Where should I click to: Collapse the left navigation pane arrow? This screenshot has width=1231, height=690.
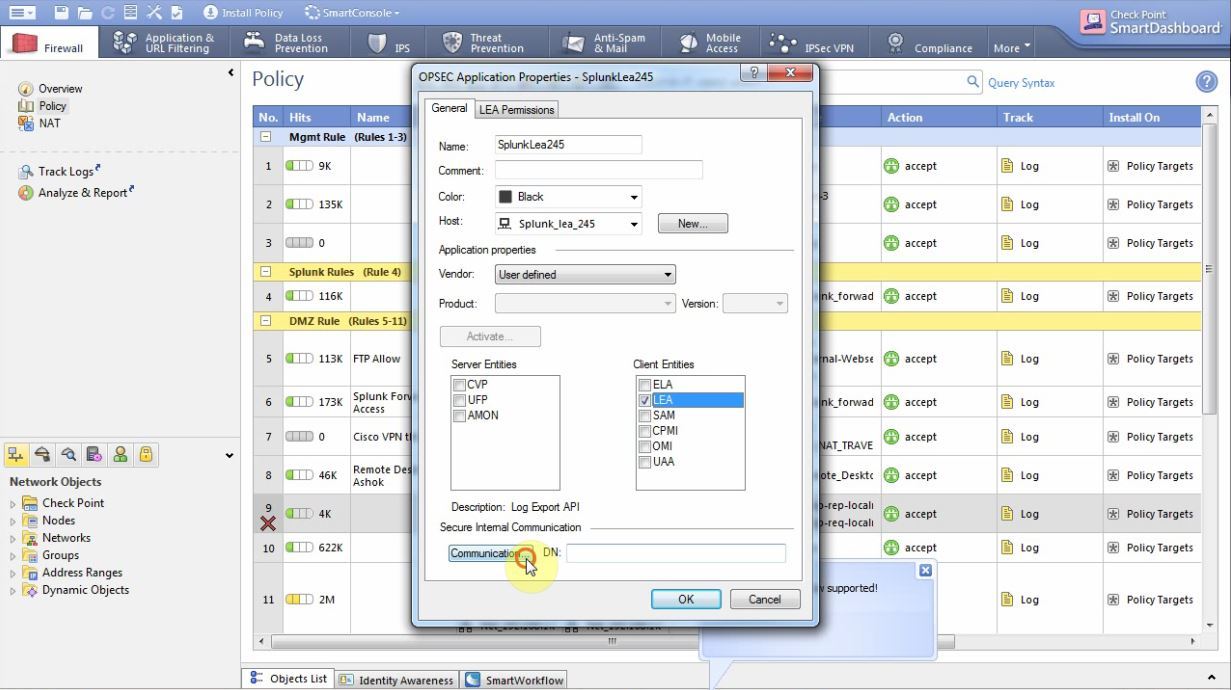(x=232, y=73)
